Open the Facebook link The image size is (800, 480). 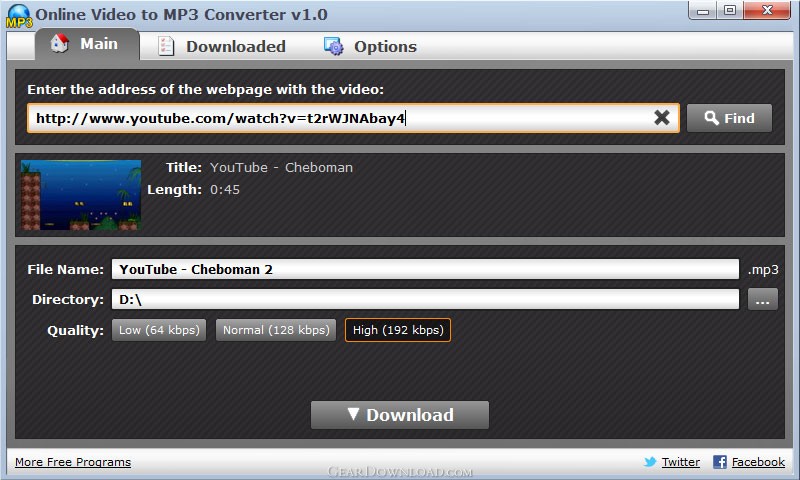point(758,462)
